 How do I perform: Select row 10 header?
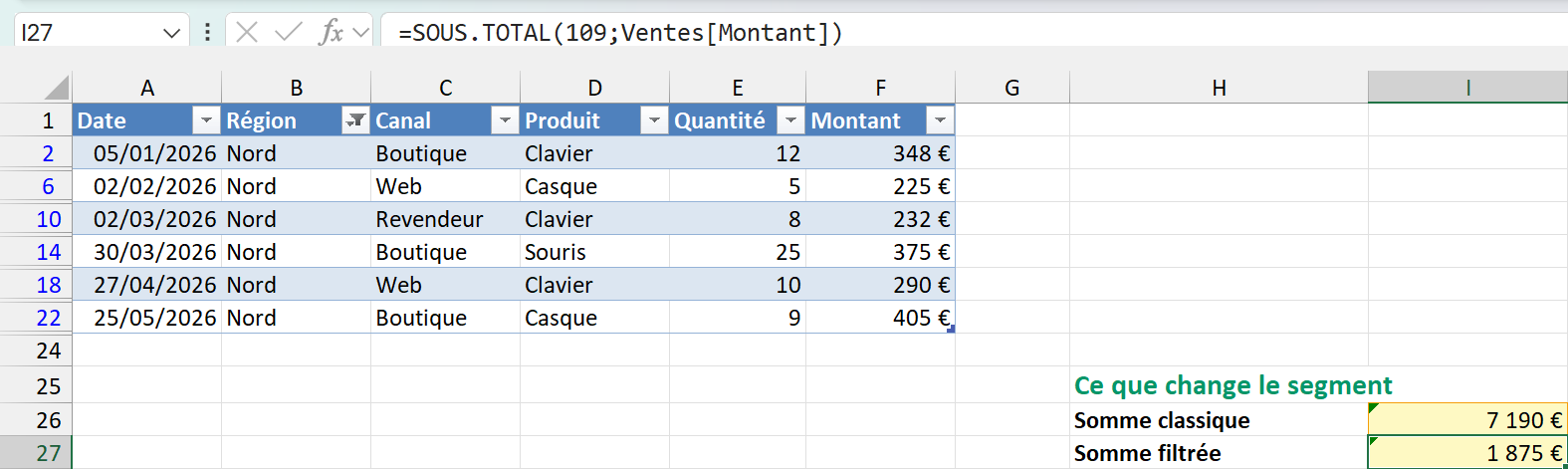36,219
